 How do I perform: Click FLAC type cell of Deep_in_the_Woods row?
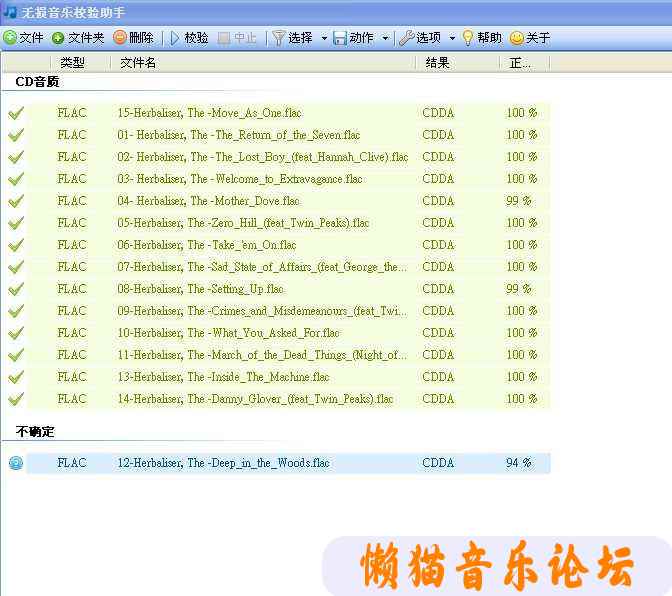coord(72,463)
